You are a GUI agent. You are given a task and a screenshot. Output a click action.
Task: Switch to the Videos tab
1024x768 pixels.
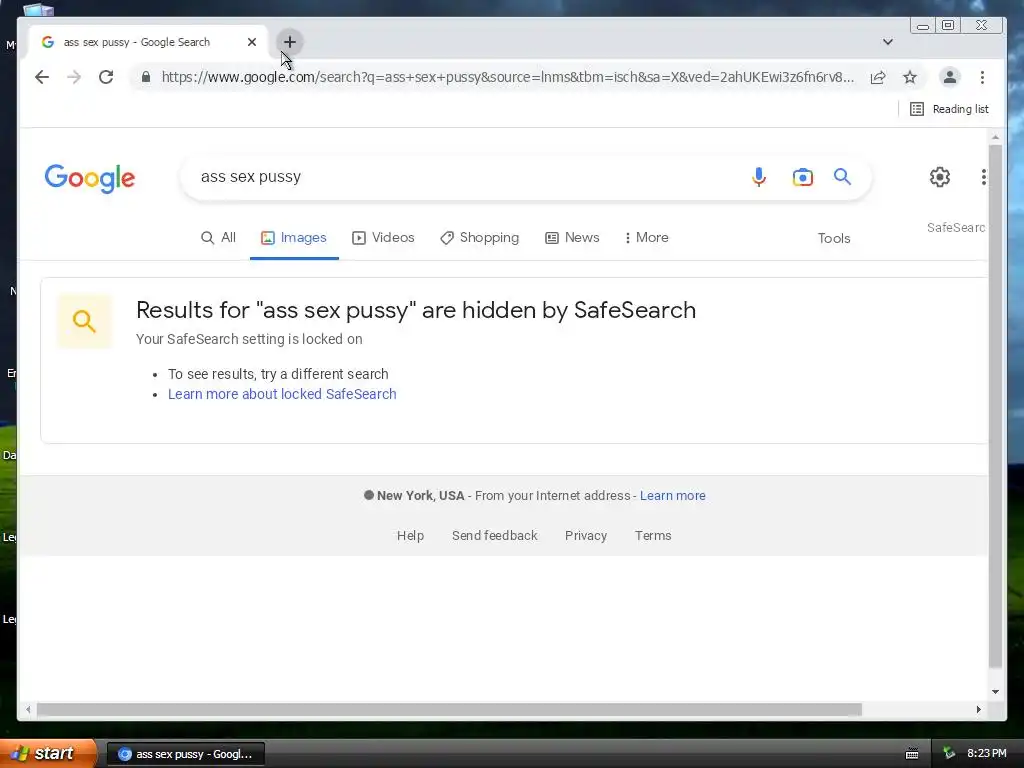[x=383, y=238]
